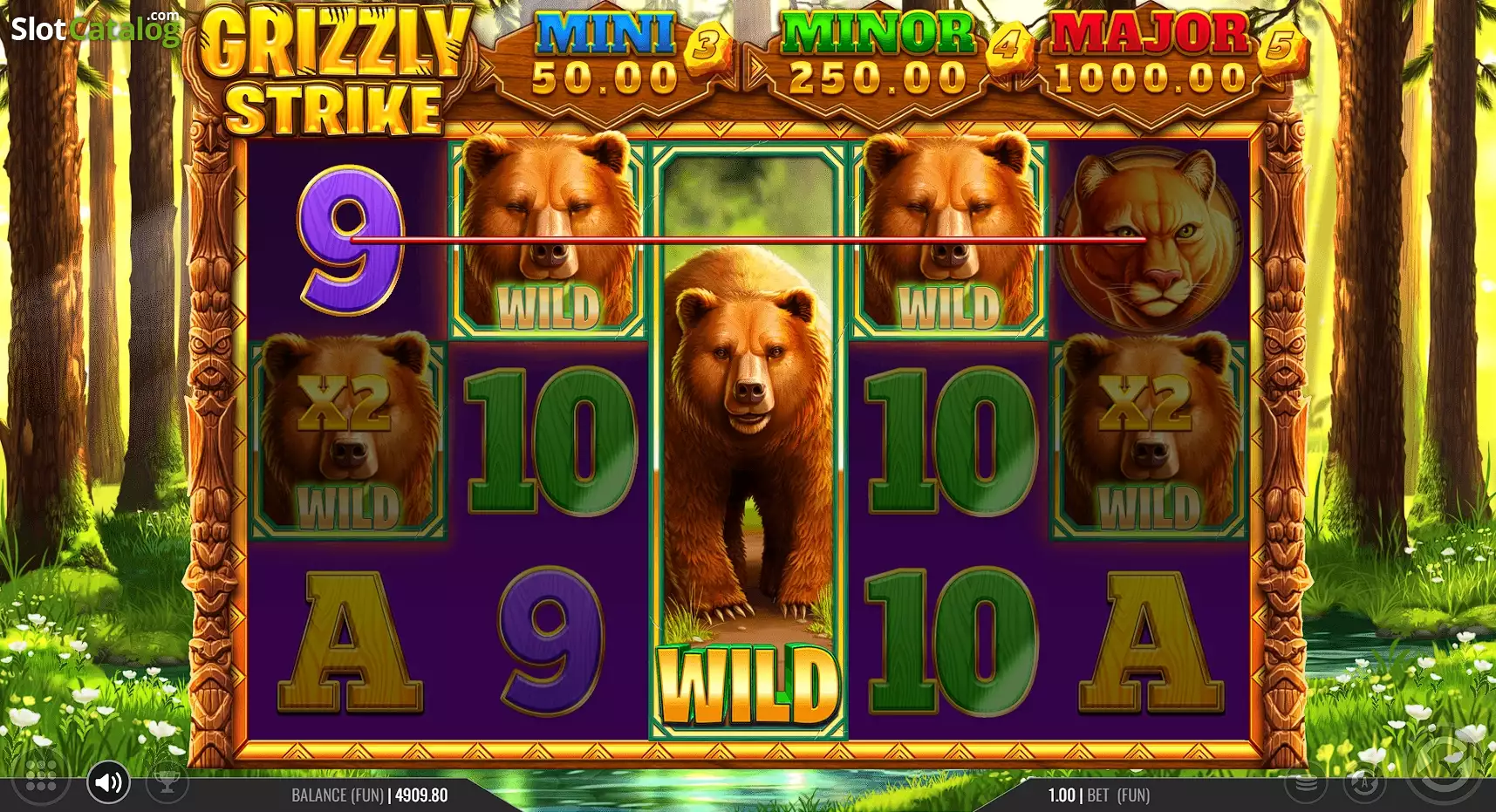Click the expanded walking bear WILD reel
The height and width of the screenshot is (812, 1496).
(x=748, y=441)
